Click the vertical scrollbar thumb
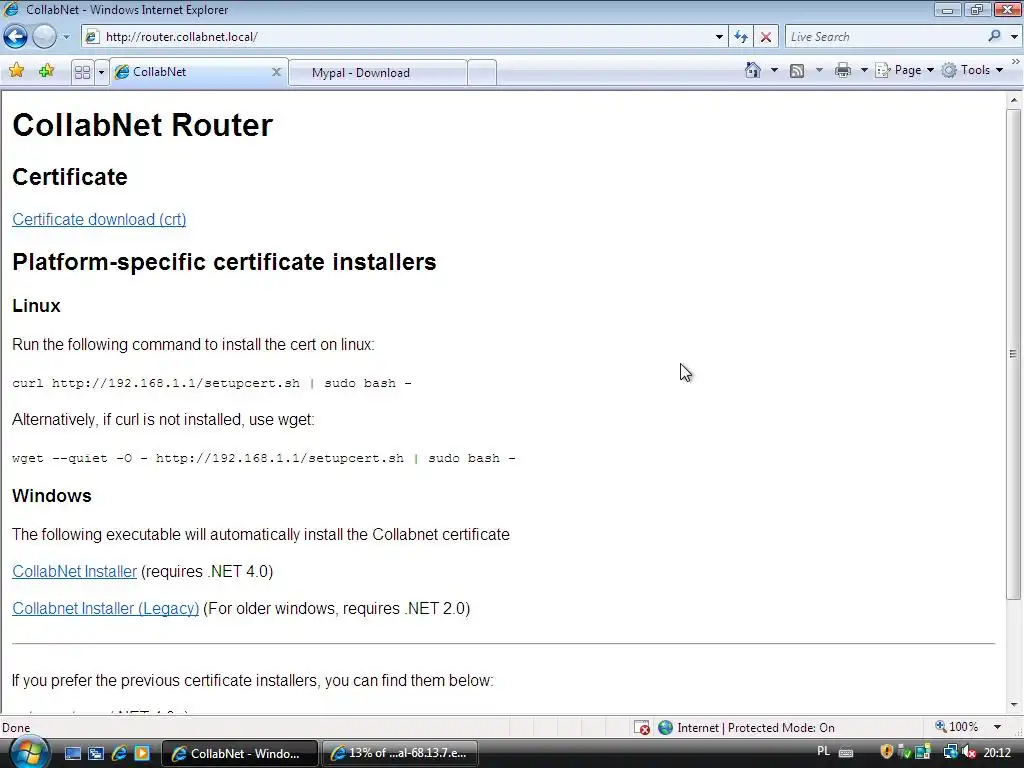The image size is (1024, 768). tap(1014, 354)
